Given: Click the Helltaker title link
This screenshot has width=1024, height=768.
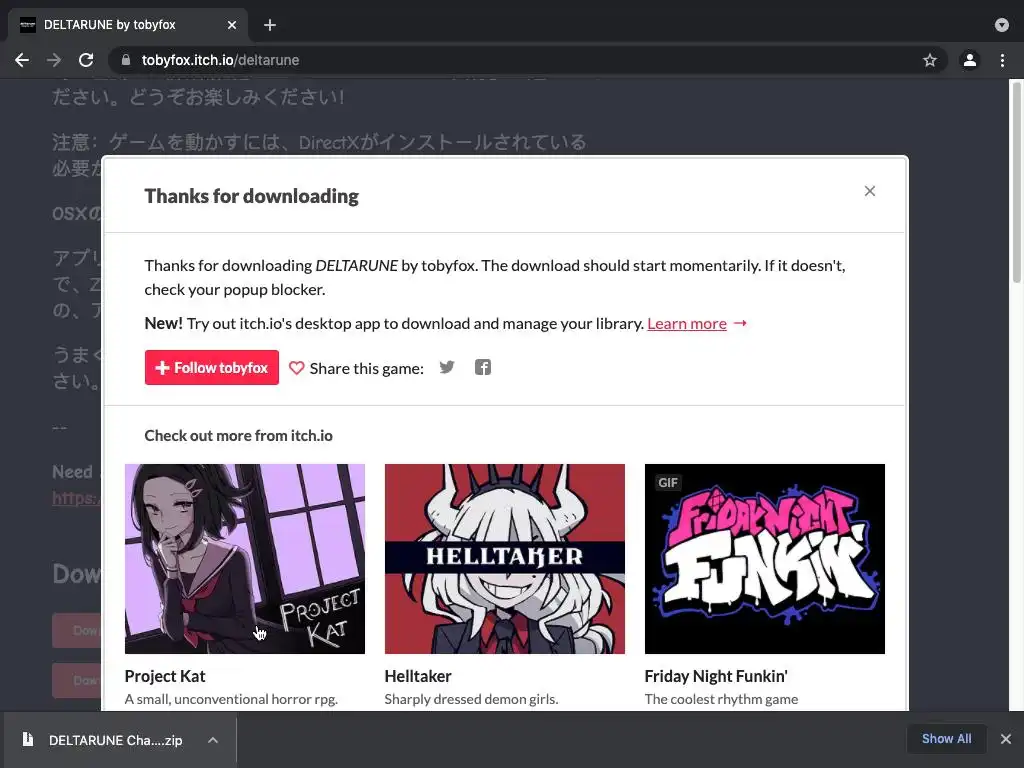Looking at the screenshot, I should (x=418, y=676).
